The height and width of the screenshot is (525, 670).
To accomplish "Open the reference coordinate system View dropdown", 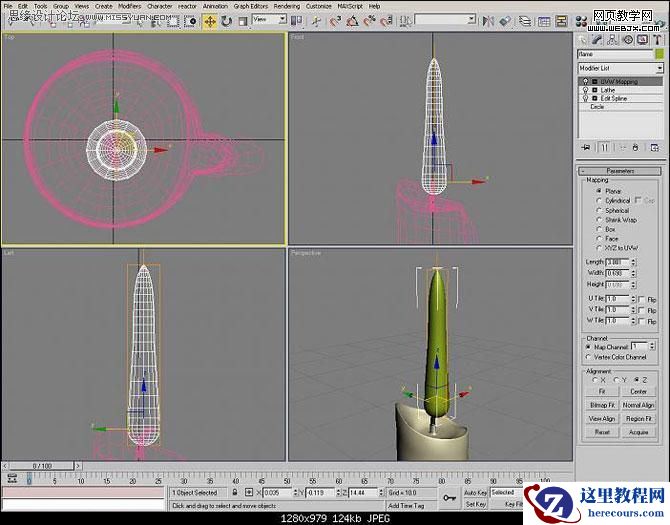I will (269, 19).
